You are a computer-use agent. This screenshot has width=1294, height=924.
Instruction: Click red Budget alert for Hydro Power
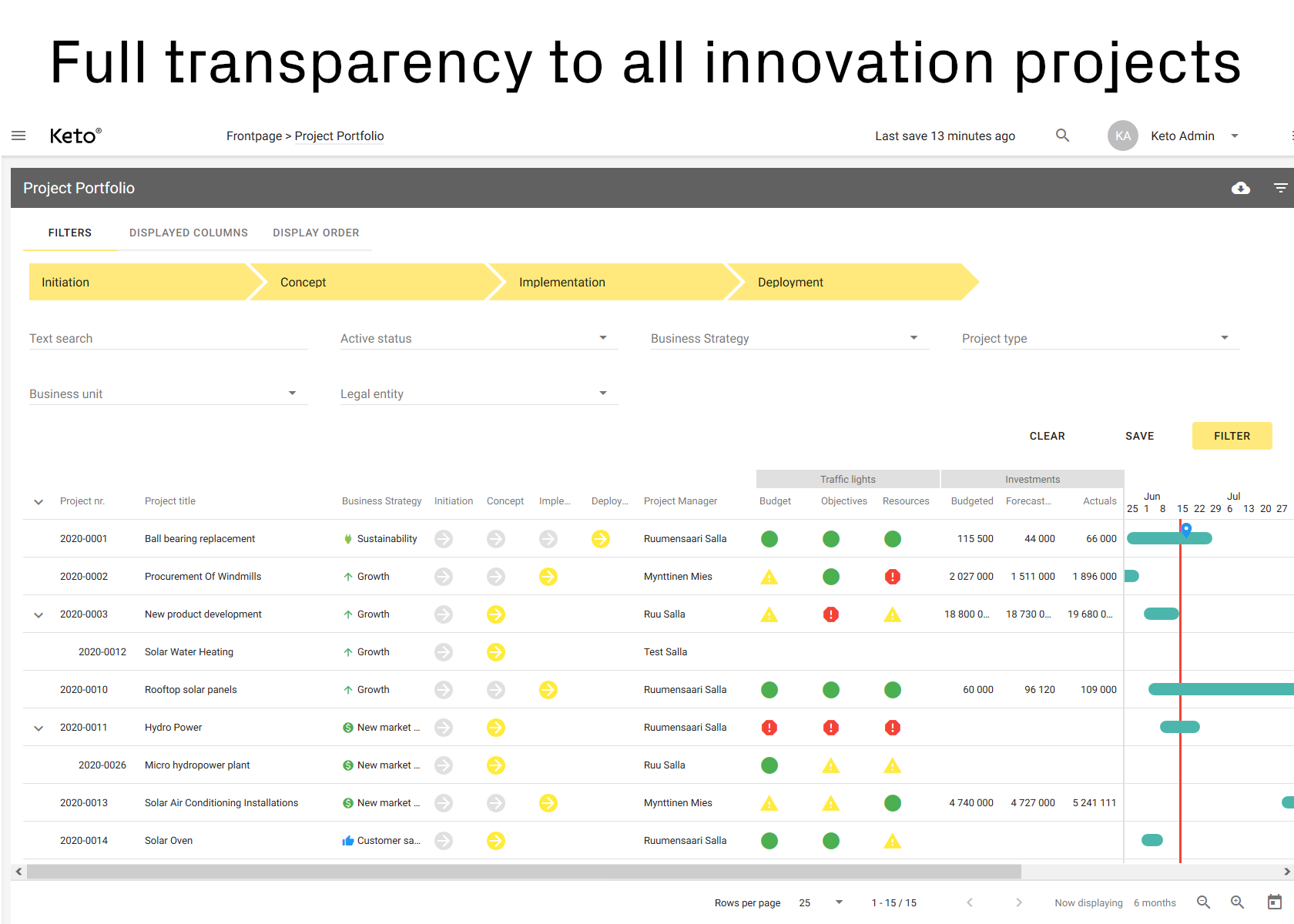point(769,728)
